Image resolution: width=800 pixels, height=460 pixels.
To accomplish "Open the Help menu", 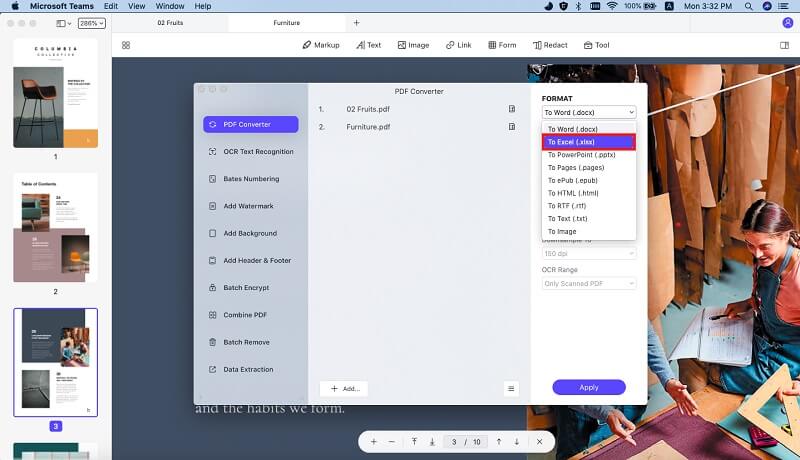I will tap(203, 6).
